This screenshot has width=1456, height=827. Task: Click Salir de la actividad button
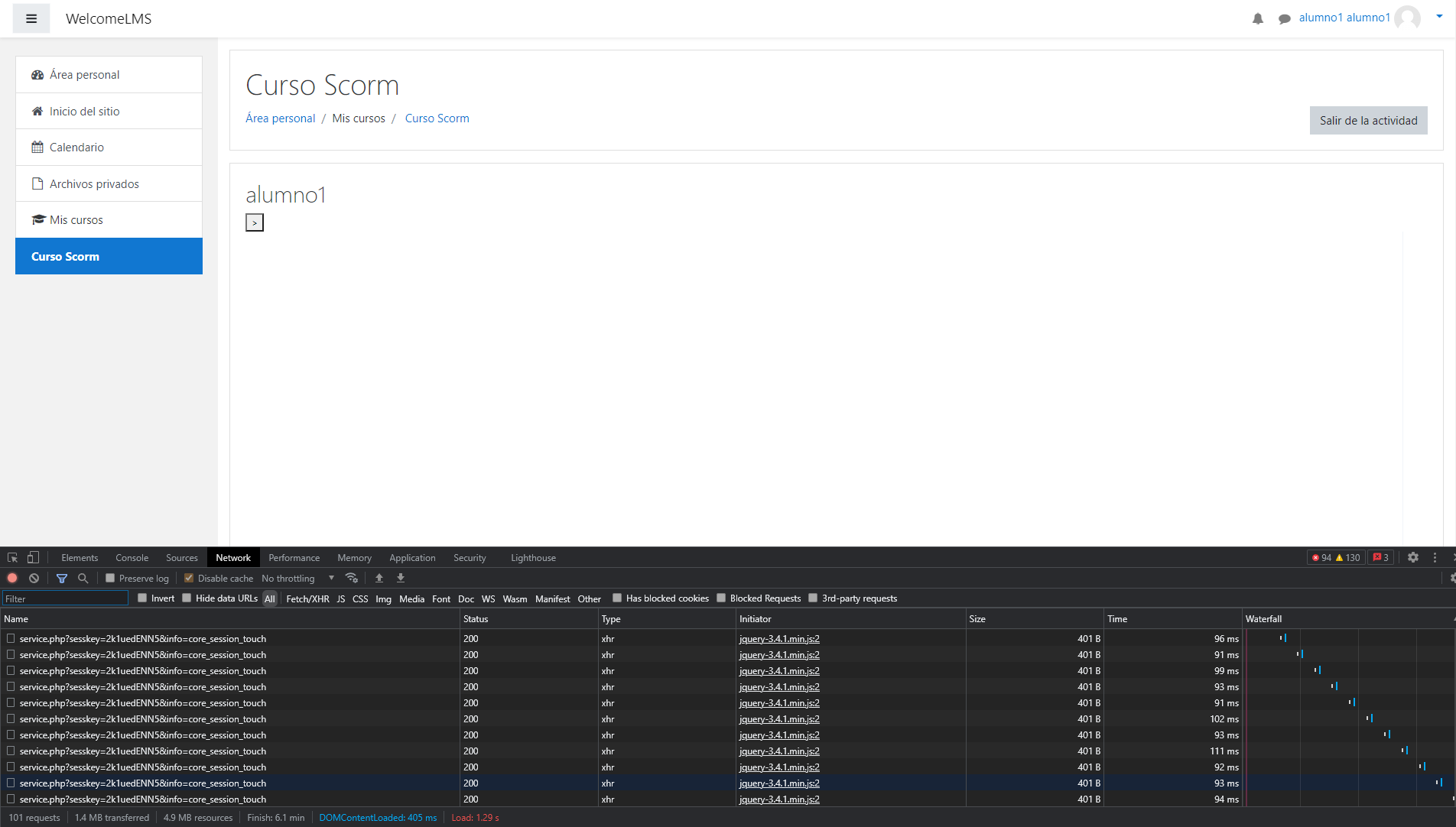(x=1368, y=121)
